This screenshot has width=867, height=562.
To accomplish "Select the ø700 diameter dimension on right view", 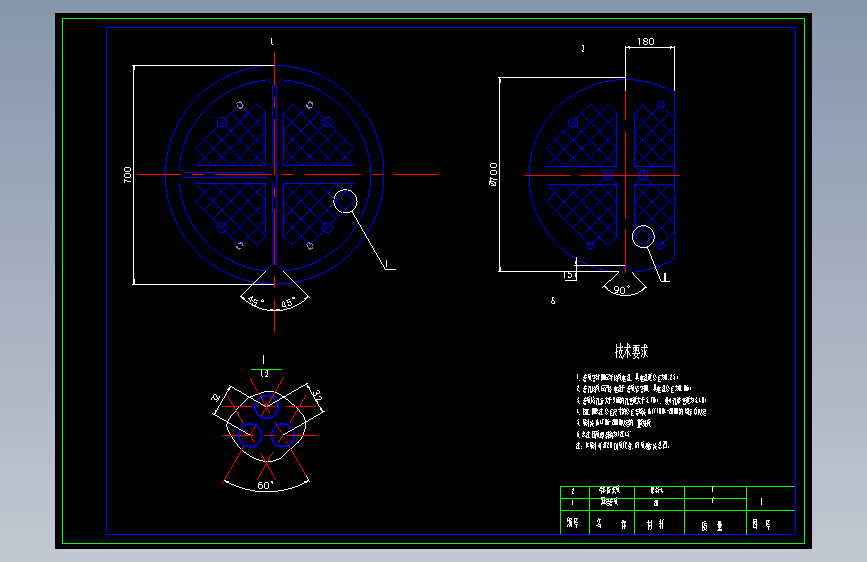I will click(493, 174).
